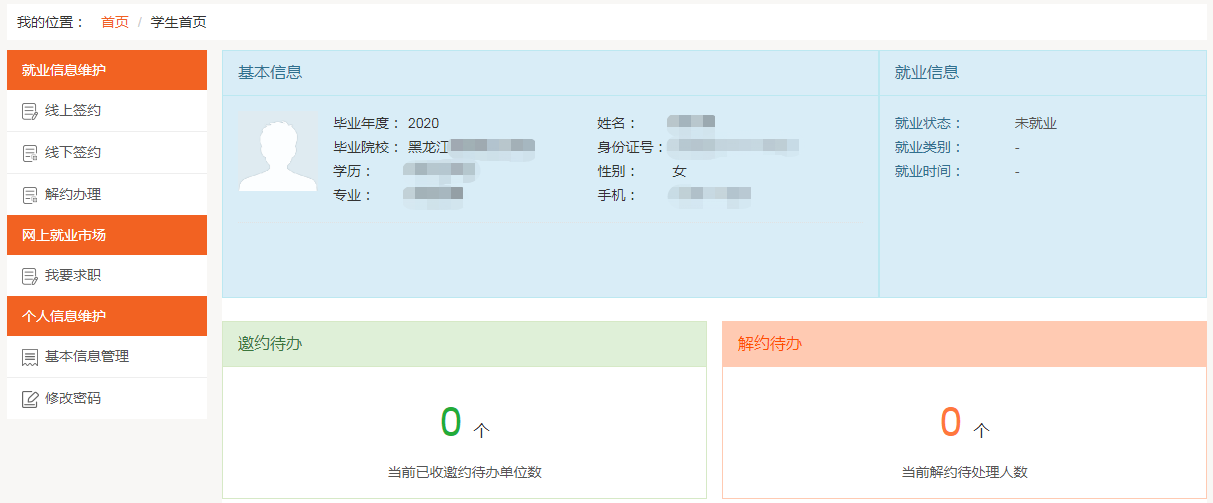Click the 首页 breadcrumb link
1213x503 pixels.
pyautogui.click(x=115, y=22)
